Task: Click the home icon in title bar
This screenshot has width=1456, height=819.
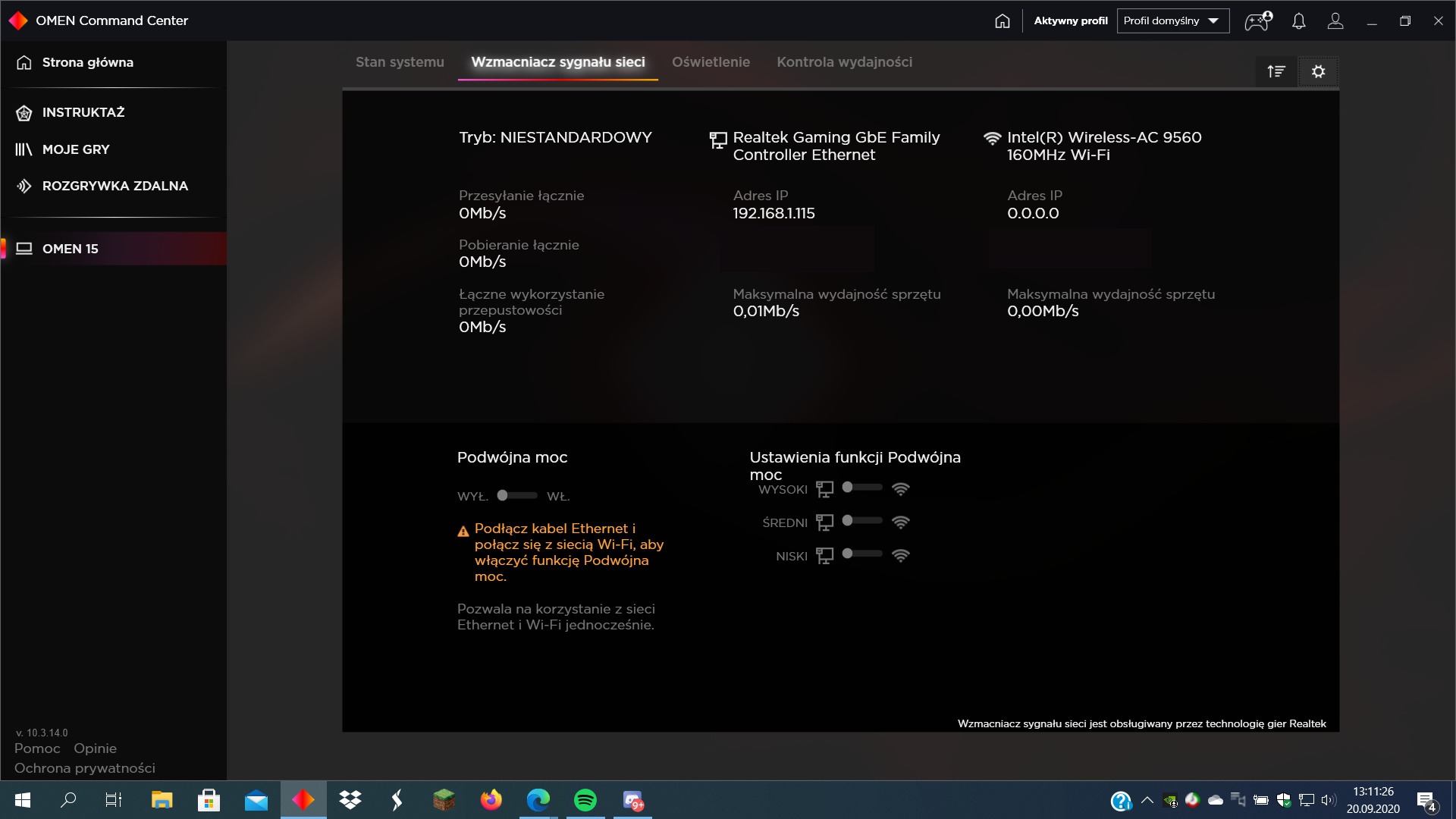Action: coord(1002,21)
